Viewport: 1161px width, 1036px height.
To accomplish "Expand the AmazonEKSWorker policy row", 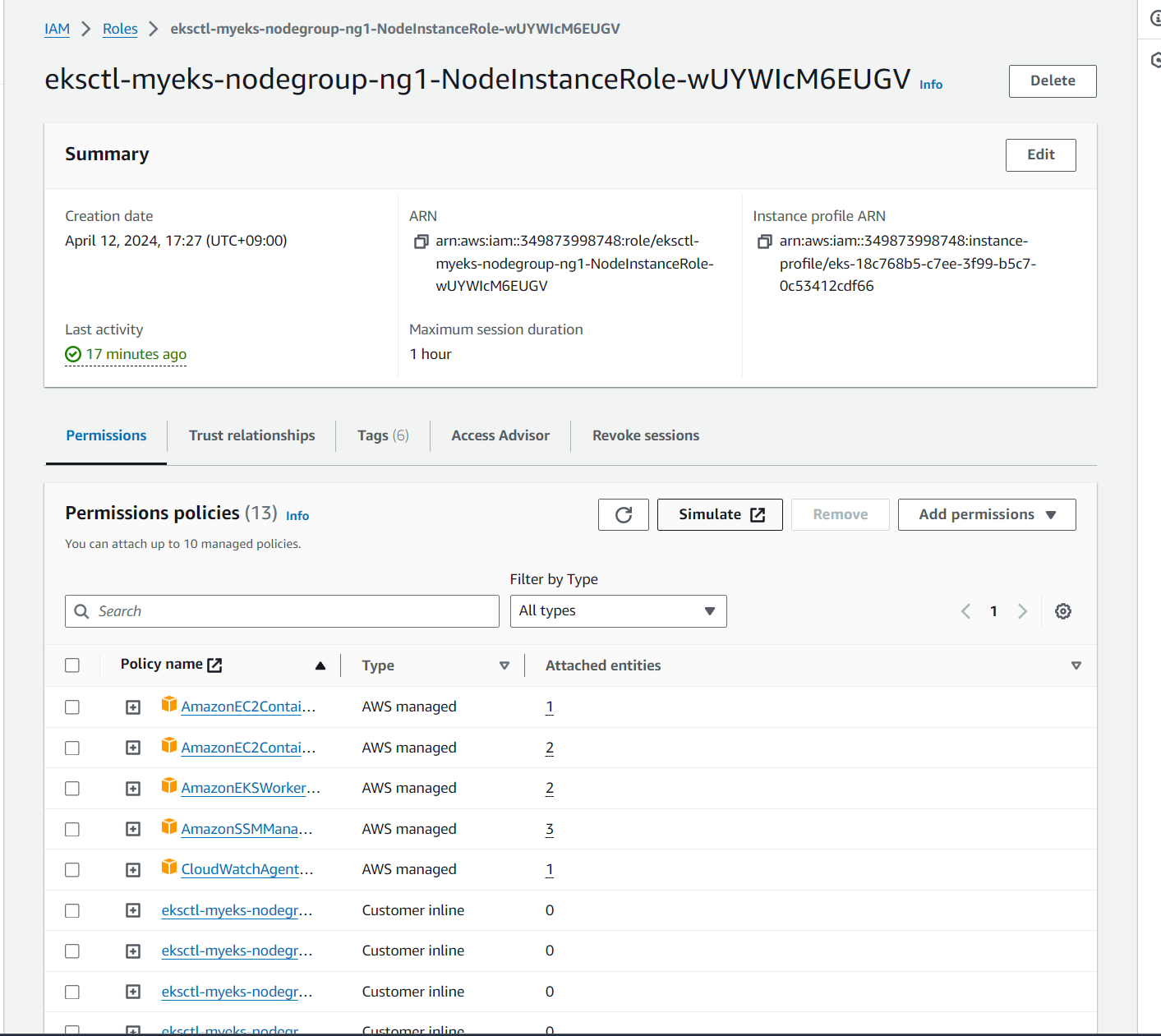I will click(133, 789).
